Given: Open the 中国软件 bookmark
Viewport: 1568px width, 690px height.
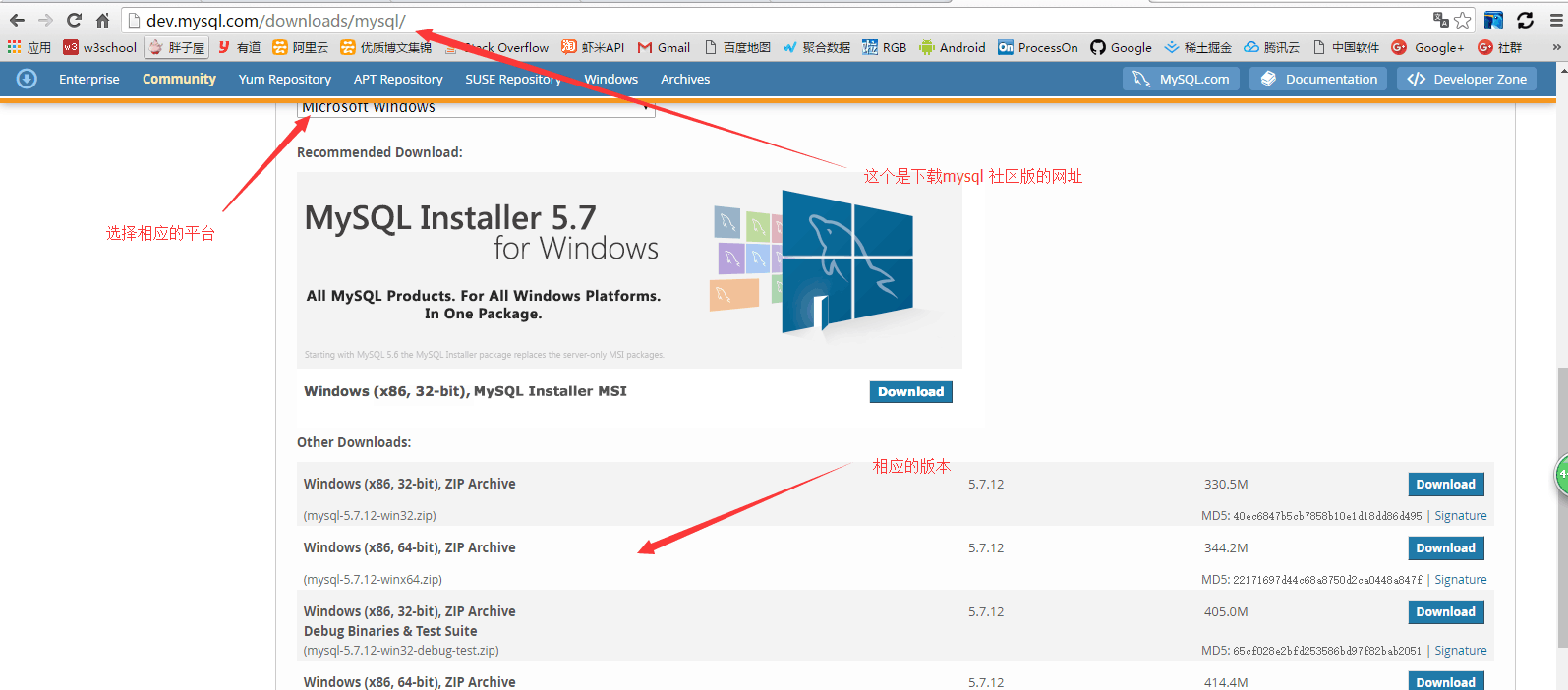Looking at the screenshot, I should click(1346, 47).
